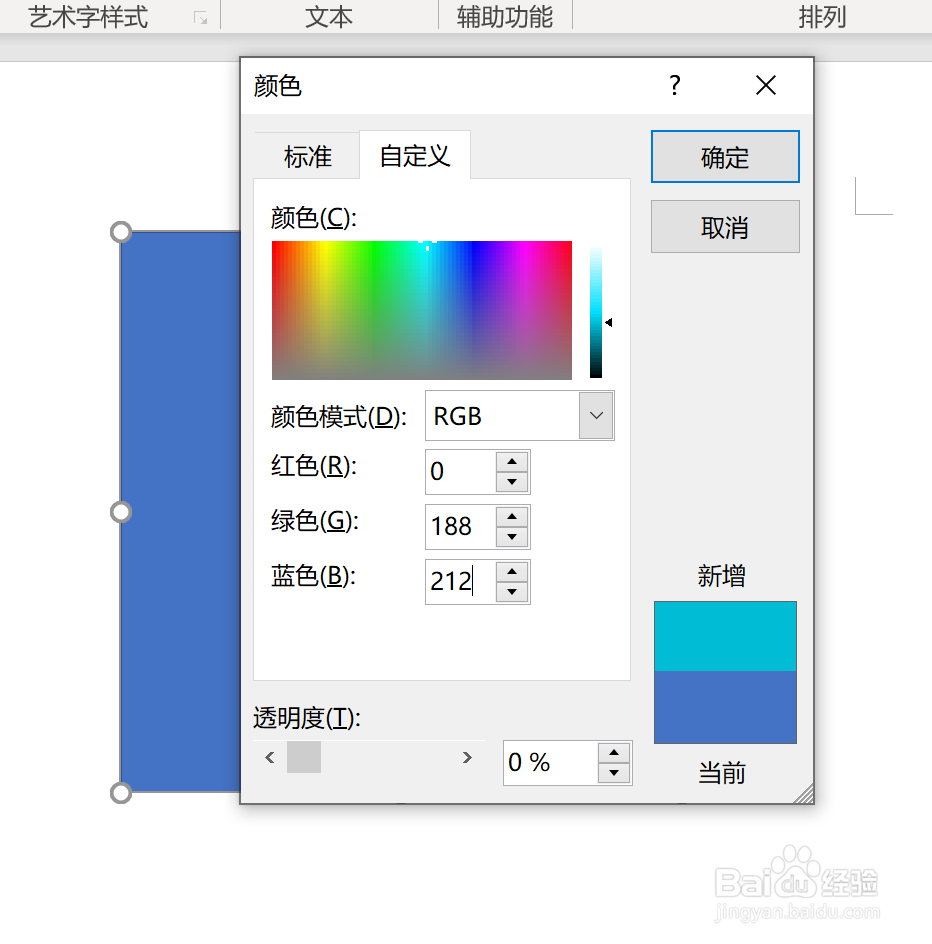
Task: Click the red value input field
Action: 460,472
